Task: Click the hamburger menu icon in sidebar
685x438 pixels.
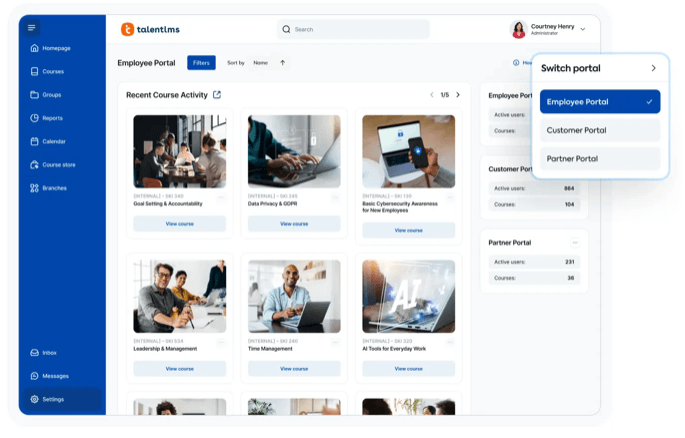Action: tap(32, 28)
